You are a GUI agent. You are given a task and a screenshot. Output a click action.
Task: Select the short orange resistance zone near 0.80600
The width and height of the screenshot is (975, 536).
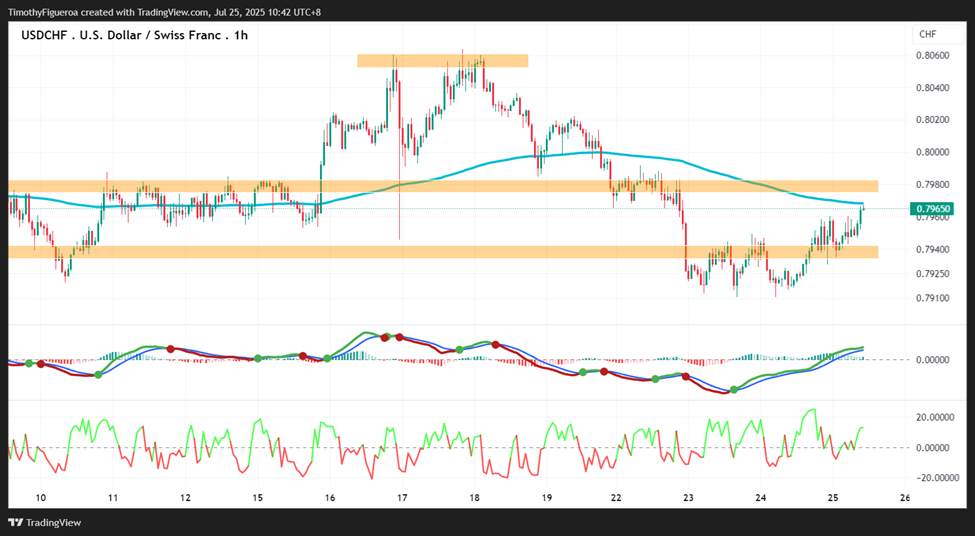(442, 60)
